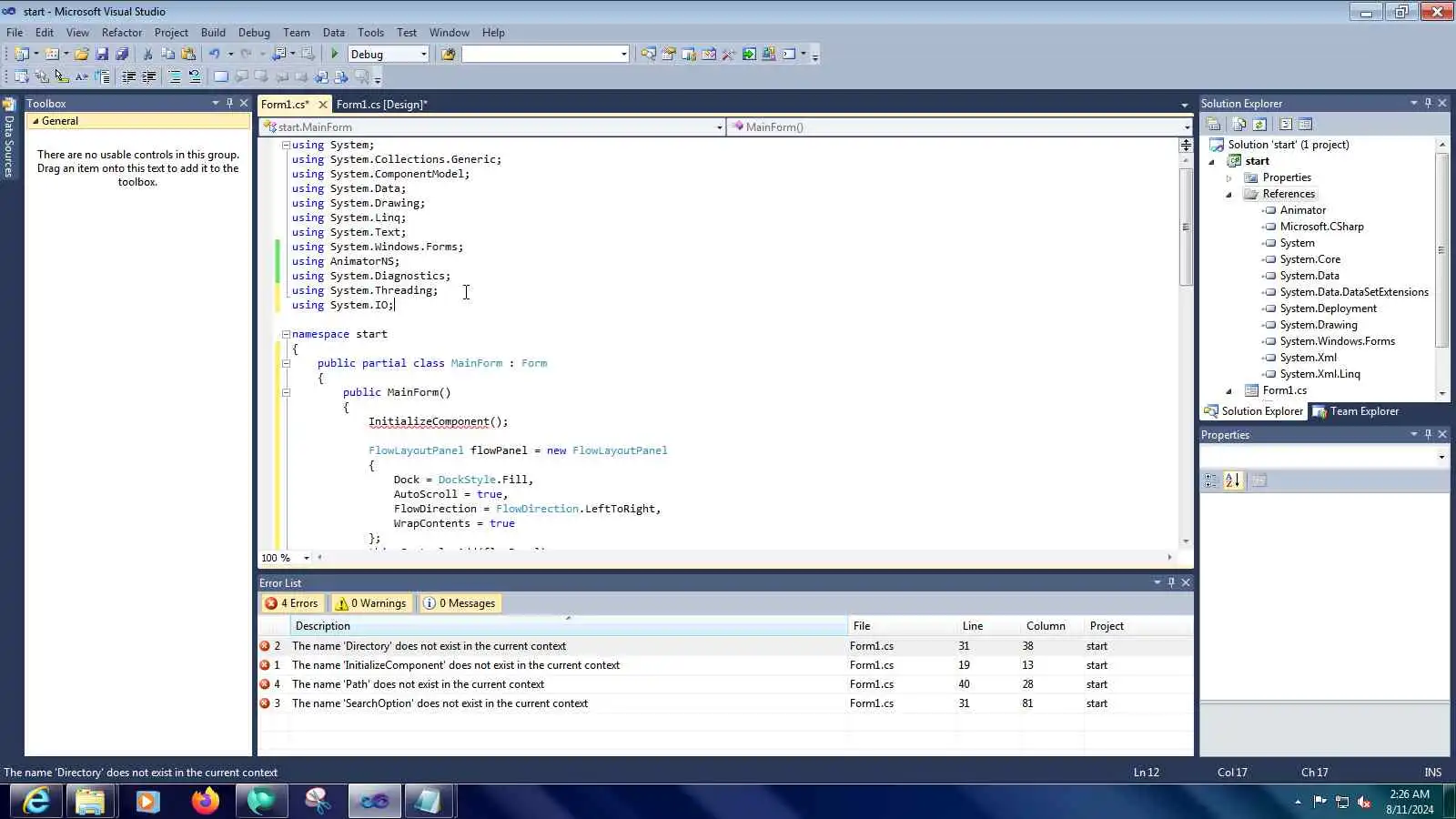This screenshot has width=1456, height=819.
Task: Click the Open File folder icon
Action: pyautogui.click(x=82, y=55)
